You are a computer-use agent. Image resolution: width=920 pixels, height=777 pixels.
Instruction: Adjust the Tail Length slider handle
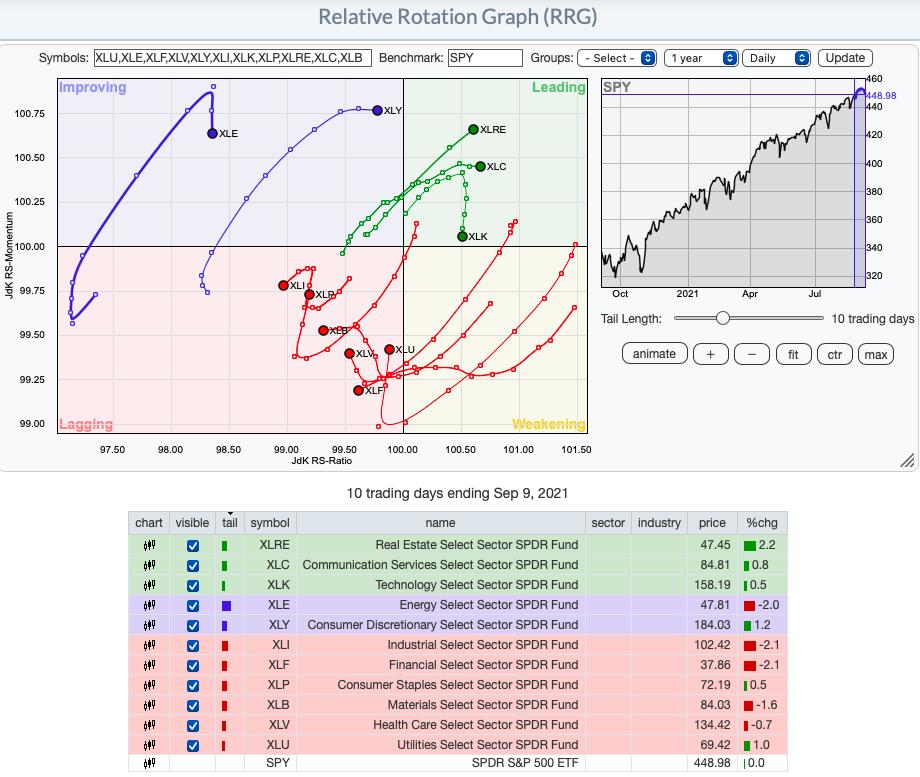click(x=723, y=318)
